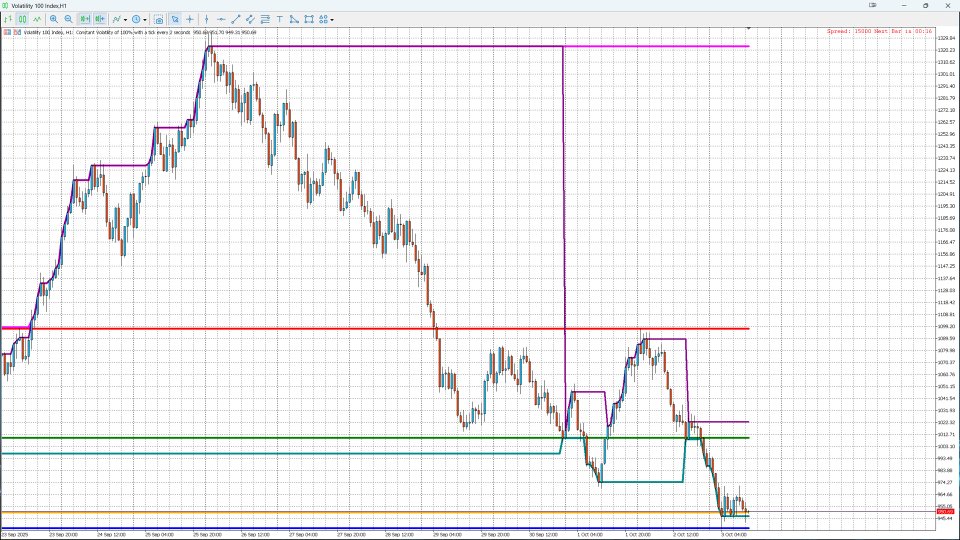Select the trendline drawing tool
Image resolution: width=960 pixels, height=540 pixels.
click(236, 19)
